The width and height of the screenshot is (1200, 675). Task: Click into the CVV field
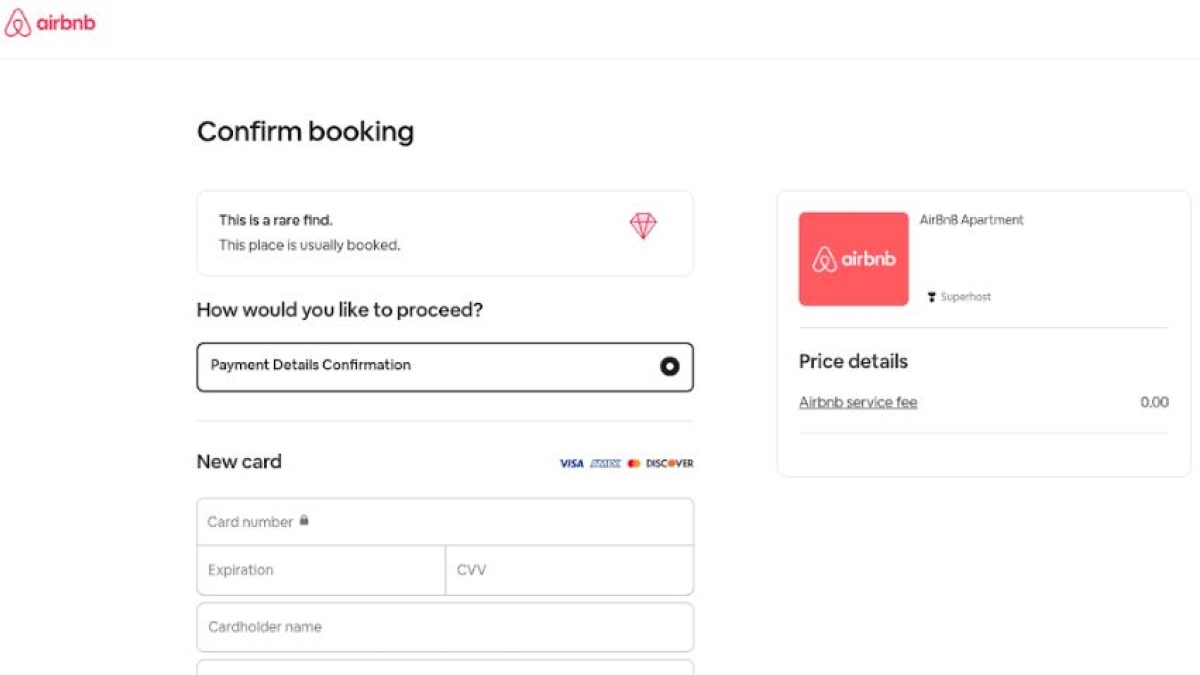(x=569, y=570)
